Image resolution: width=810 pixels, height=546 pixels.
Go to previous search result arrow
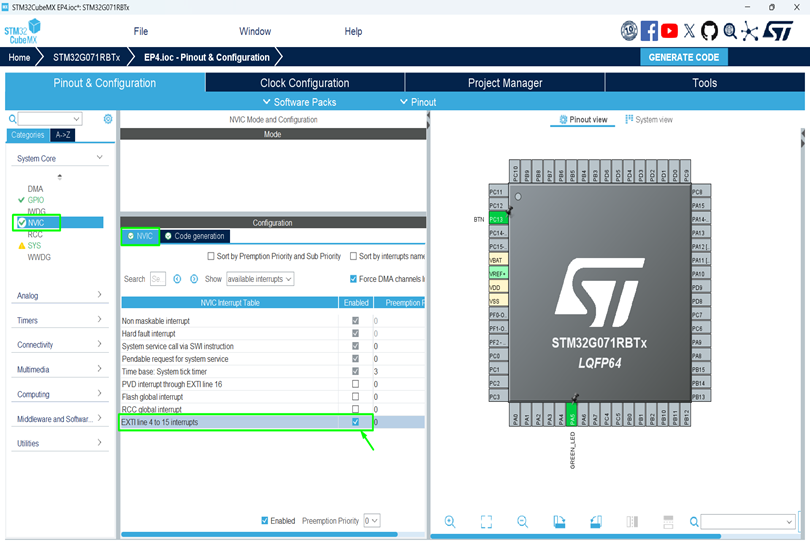point(177,279)
